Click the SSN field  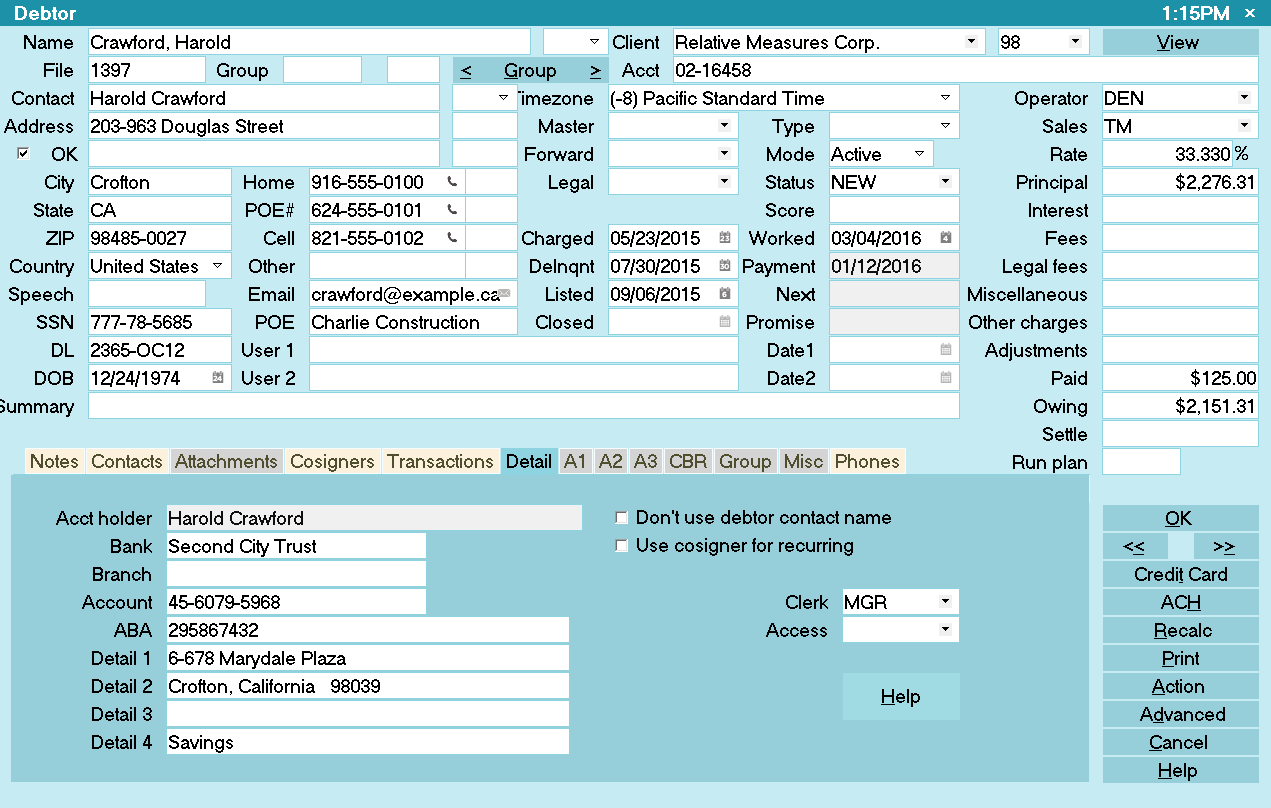click(x=160, y=322)
